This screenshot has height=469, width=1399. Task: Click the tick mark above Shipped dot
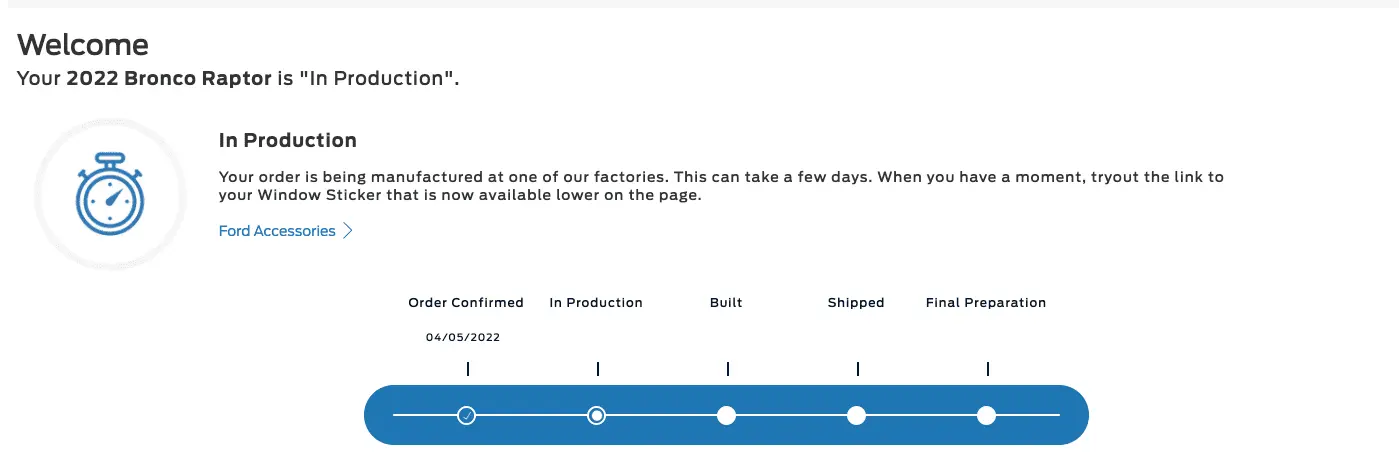pos(858,369)
